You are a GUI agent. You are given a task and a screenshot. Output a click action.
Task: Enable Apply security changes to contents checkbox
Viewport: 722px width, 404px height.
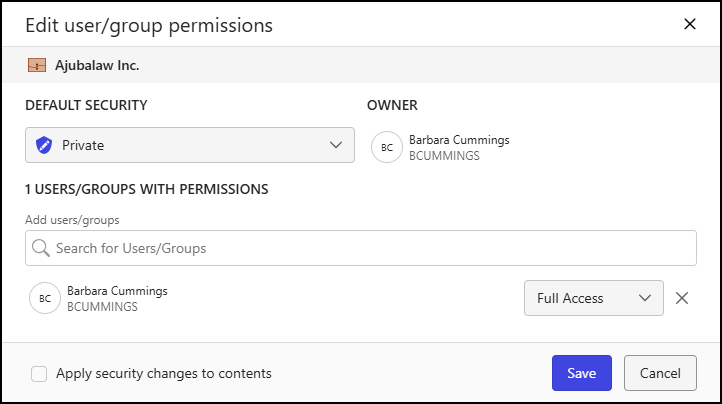[39, 374]
